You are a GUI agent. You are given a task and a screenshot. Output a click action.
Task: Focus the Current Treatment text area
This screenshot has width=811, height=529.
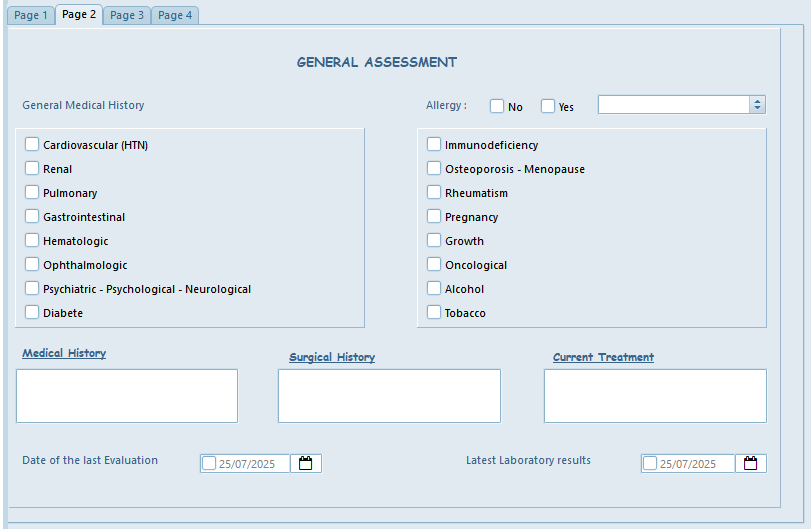[x=655, y=396]
